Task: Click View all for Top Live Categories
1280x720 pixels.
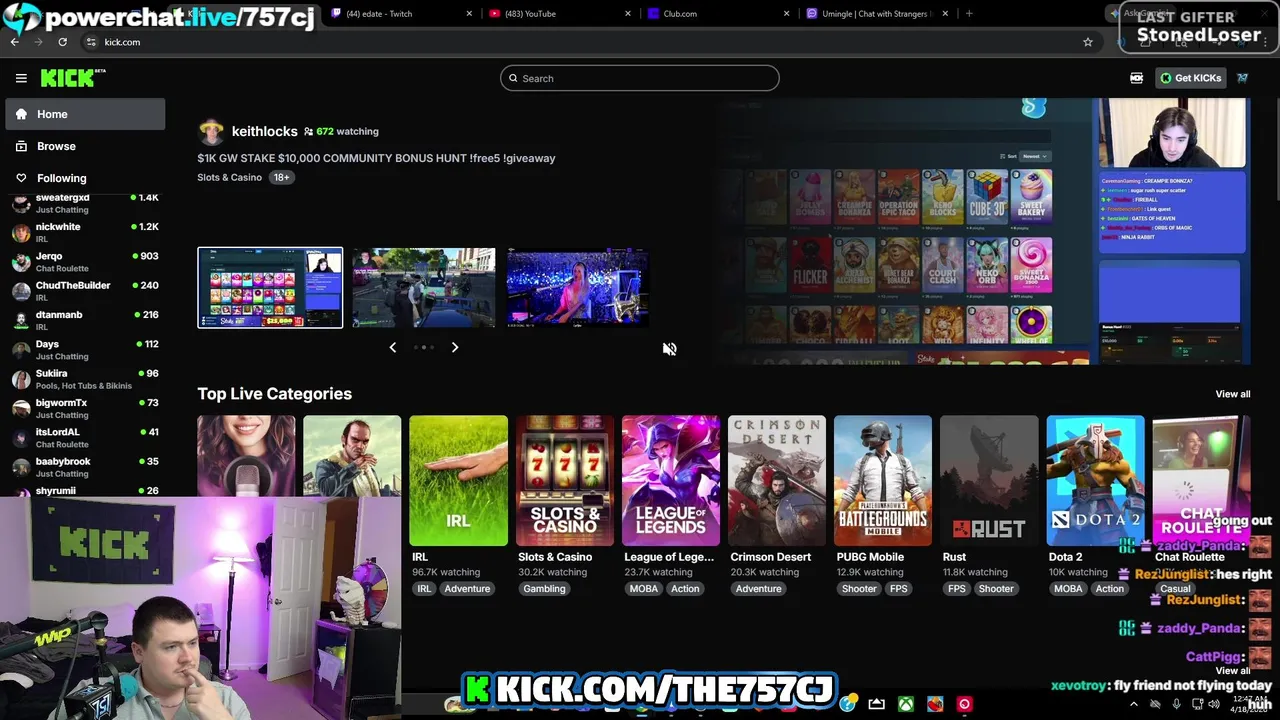Action: (x=1232, y=394)
